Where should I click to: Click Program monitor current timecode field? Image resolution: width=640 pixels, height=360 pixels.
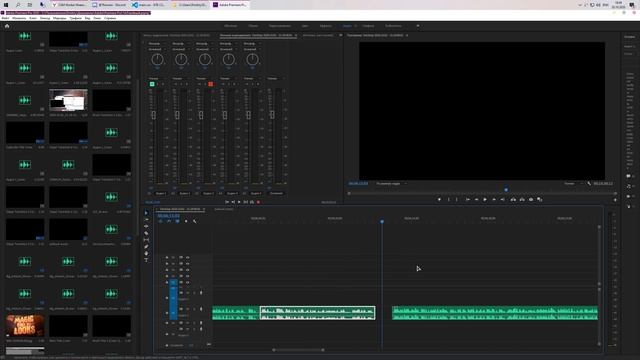pos(358,184)
